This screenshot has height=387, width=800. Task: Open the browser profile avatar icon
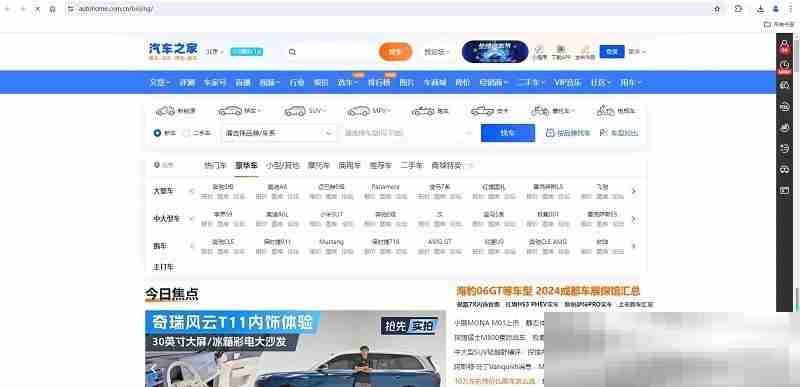pos(776,9)
